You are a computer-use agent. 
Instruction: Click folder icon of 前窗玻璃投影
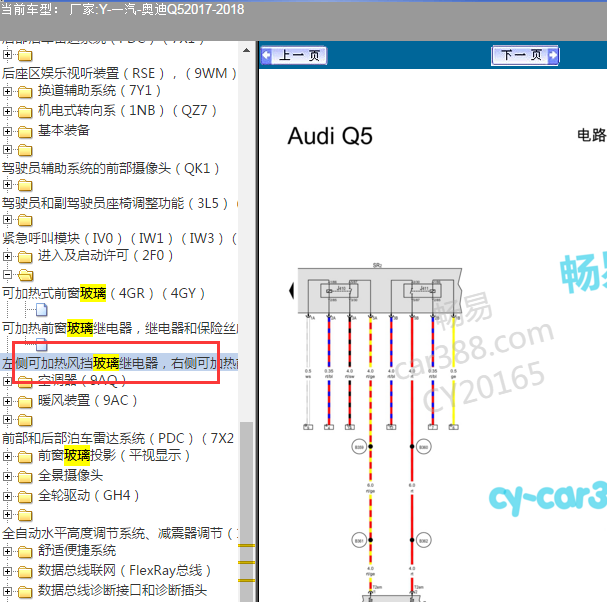pyautogui.click(x=25, y=457)
